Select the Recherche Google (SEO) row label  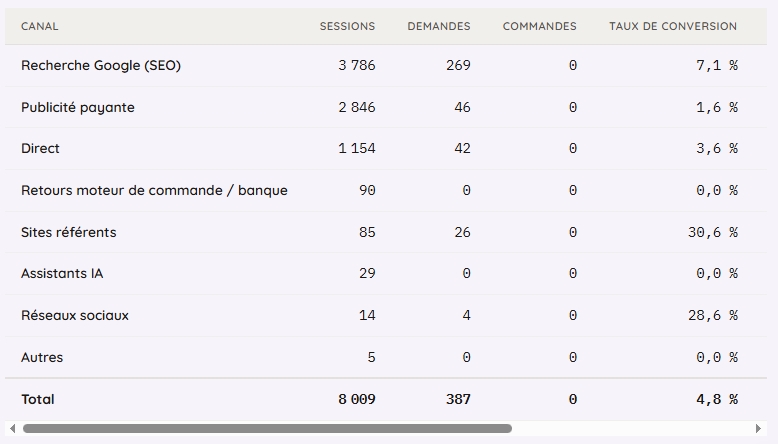pyautogui.click(x=101, y=65)
